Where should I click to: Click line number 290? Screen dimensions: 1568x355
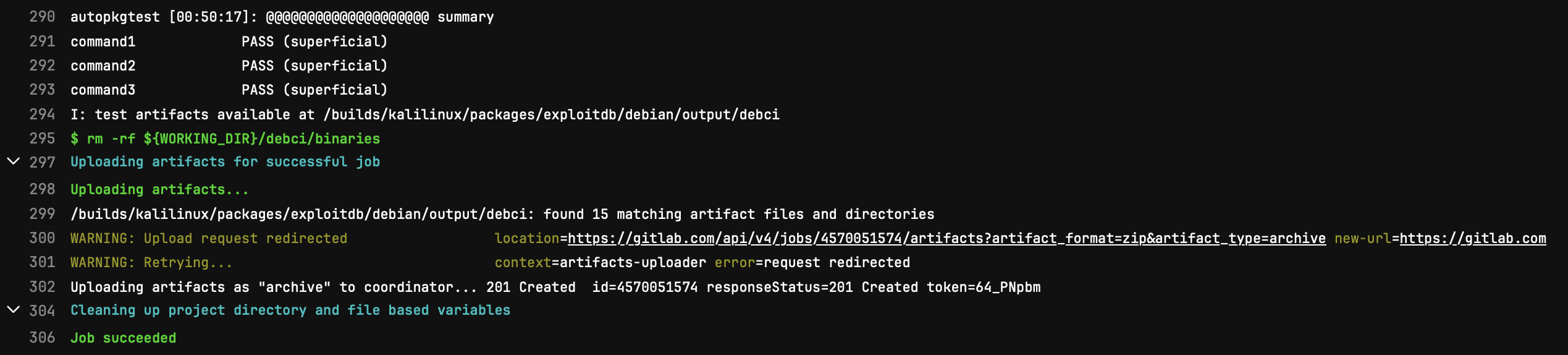point(42,17)
